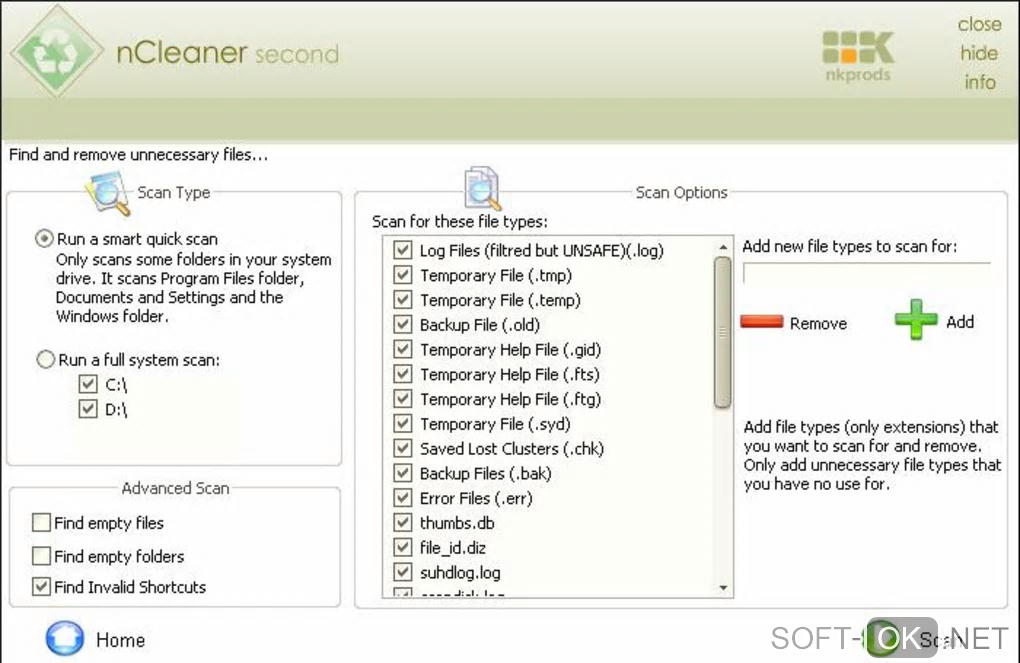1020x663 pixels.
Task: Uncheck the C:\ drive checkbox
Action: pos(88,384)
